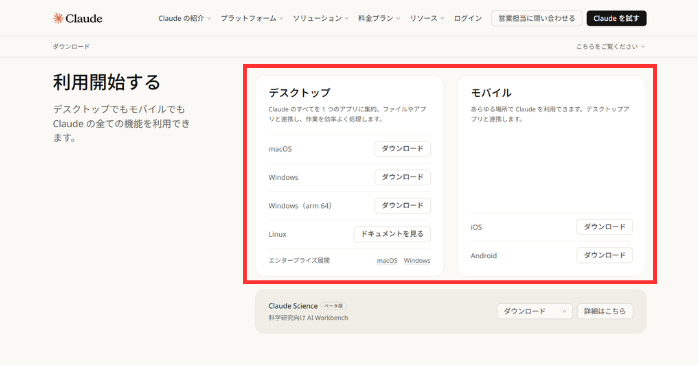Expand the リソース menu
Image resolution: width=698 pixels, height=365 pixels.
pos(427,18)
